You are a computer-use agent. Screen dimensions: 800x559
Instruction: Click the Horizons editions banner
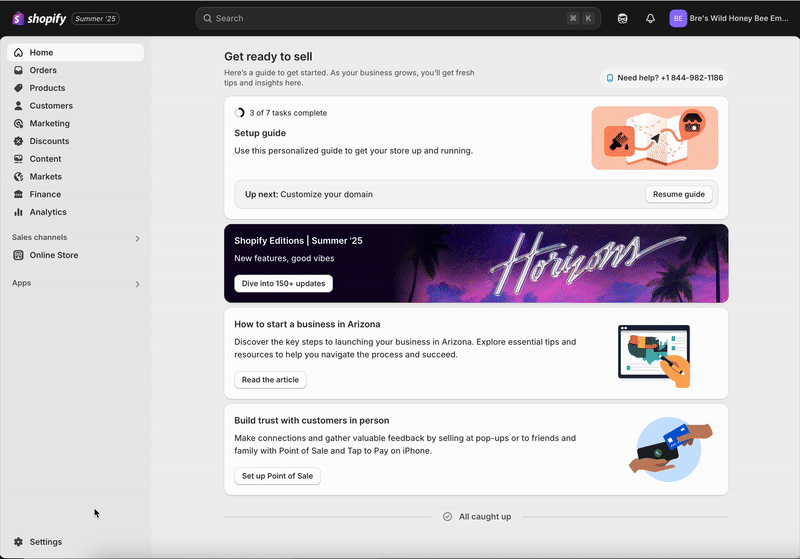coord(476,263)
